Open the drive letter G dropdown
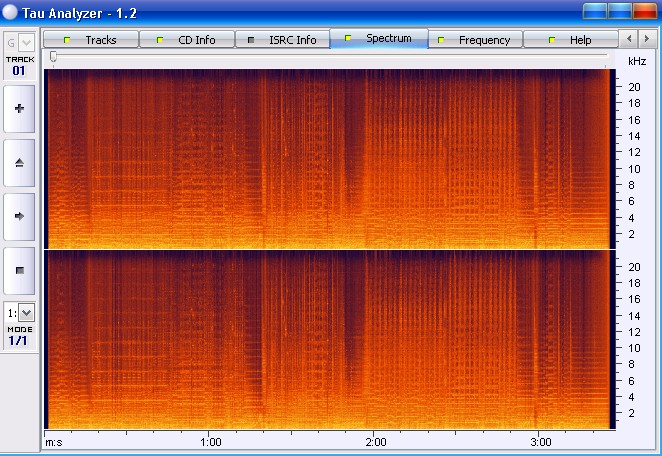 point(26,43)
